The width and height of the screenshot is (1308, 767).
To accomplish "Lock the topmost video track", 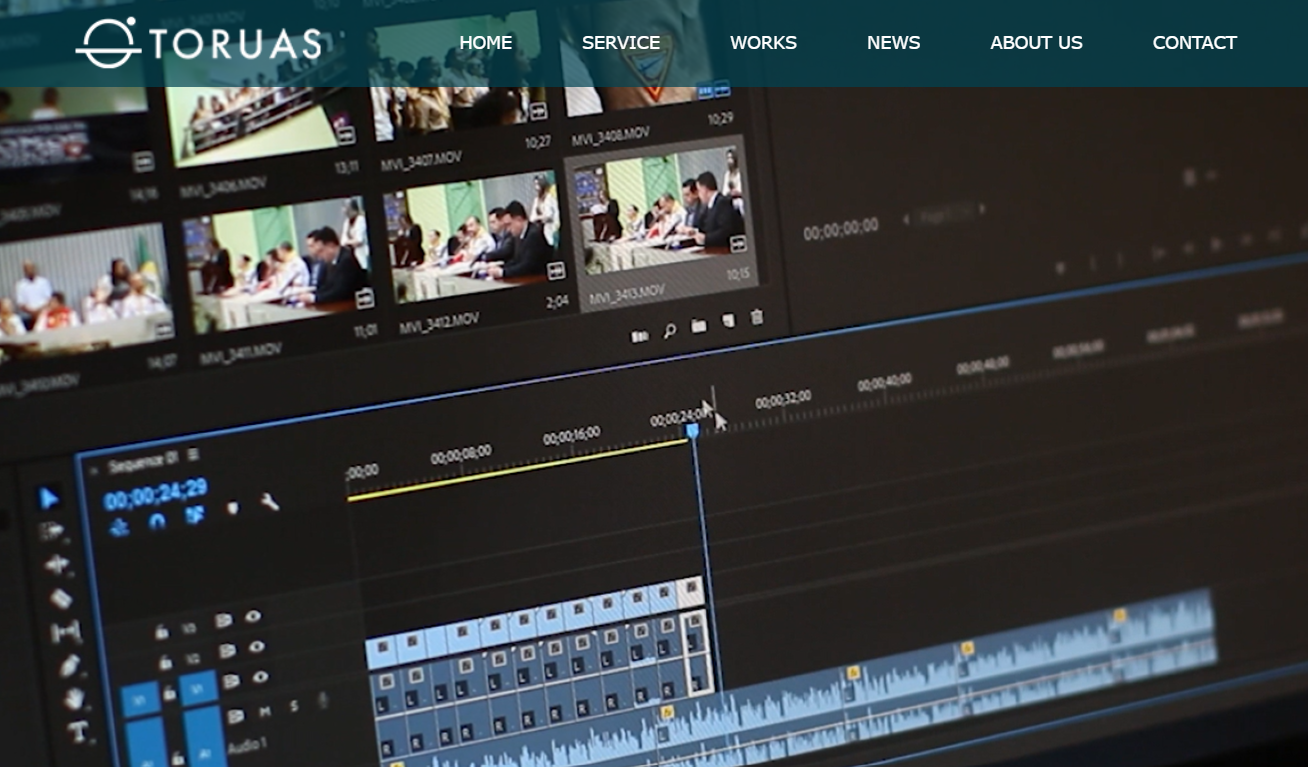I will point(161,631).
